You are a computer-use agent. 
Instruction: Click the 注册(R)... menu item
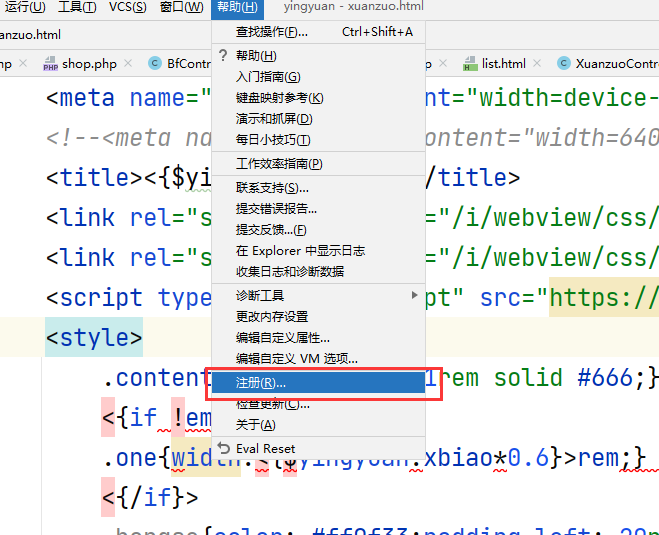click(319, 383)
